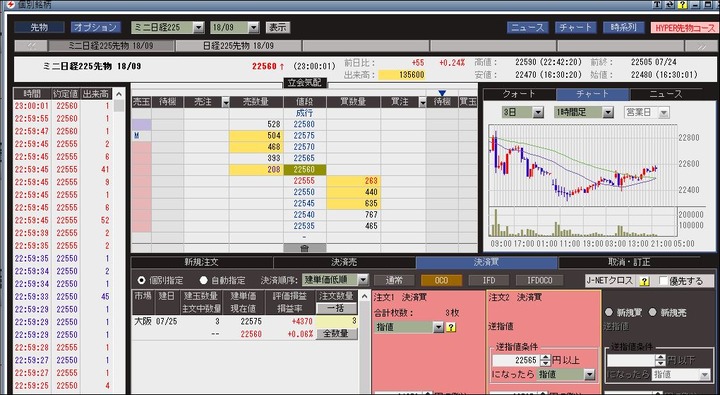
Task: Open the ミニ日経225 product dropdown
Action: point(198,28)
